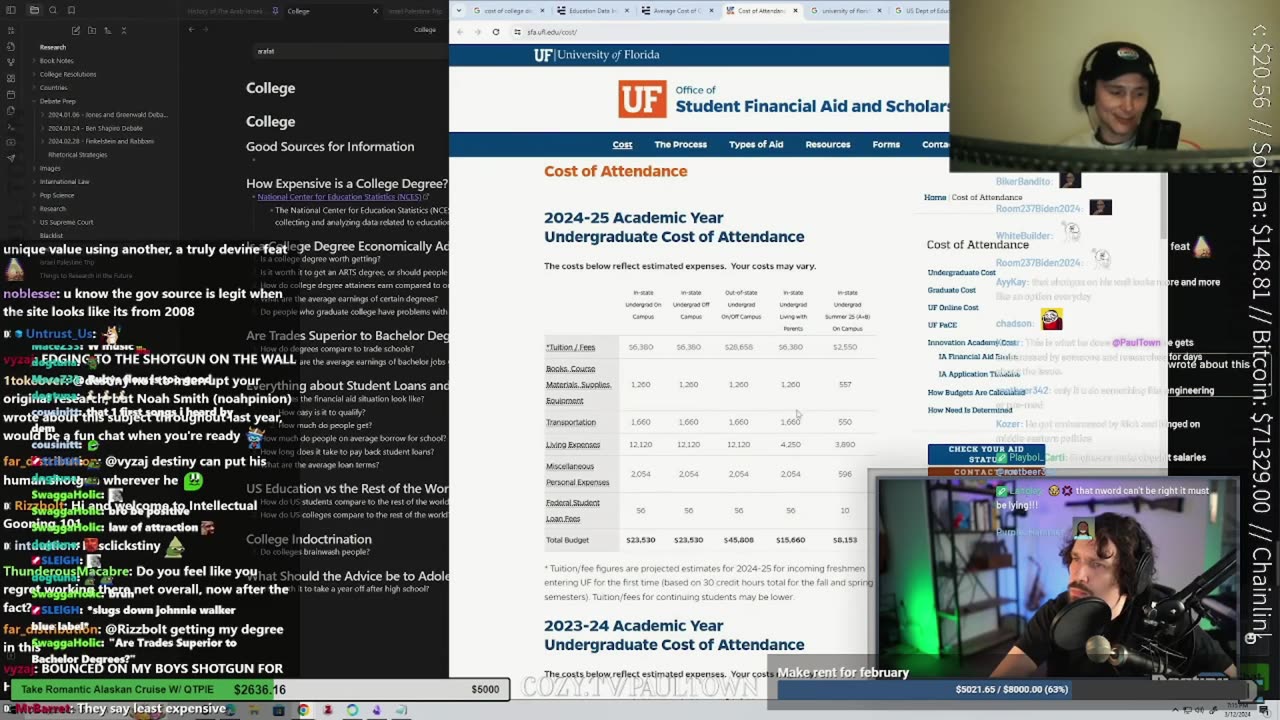Open the Chrome tab search dropdown

point(458,11)
